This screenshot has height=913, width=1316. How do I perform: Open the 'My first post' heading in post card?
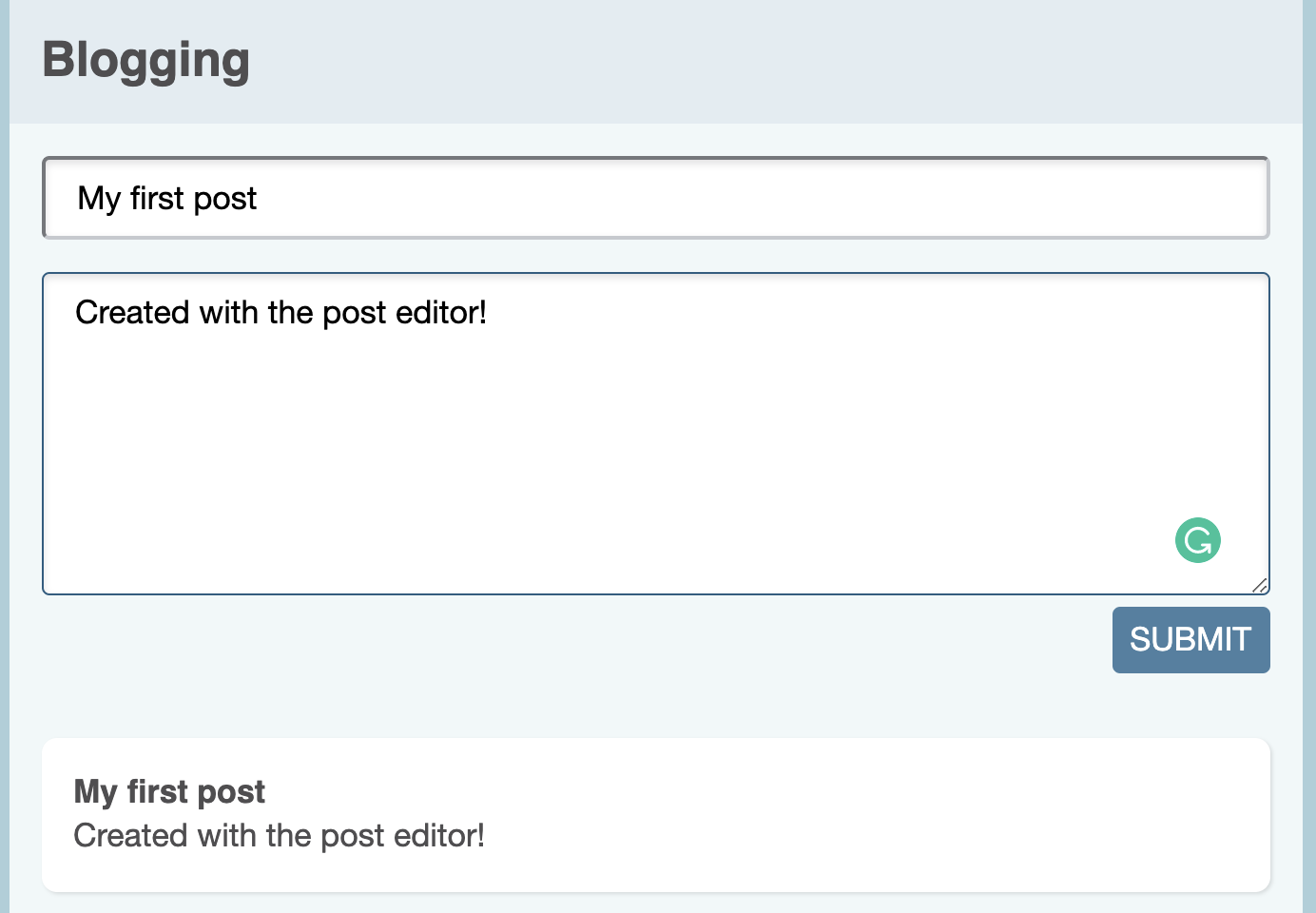[169, 791]
